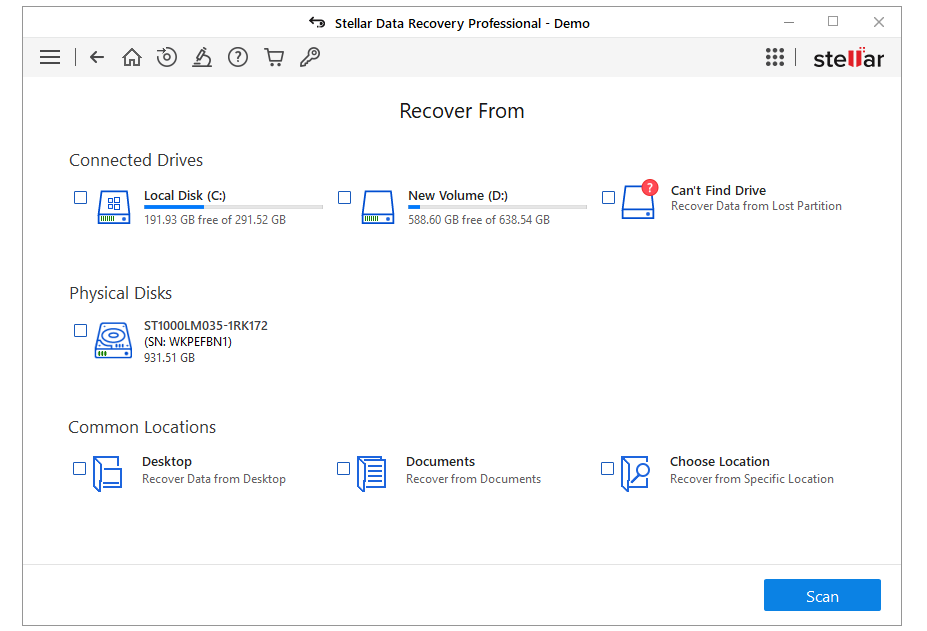This screenshot has width=927, height=631.
Task: Go back with the arrow icon
Action: [97, 57]
